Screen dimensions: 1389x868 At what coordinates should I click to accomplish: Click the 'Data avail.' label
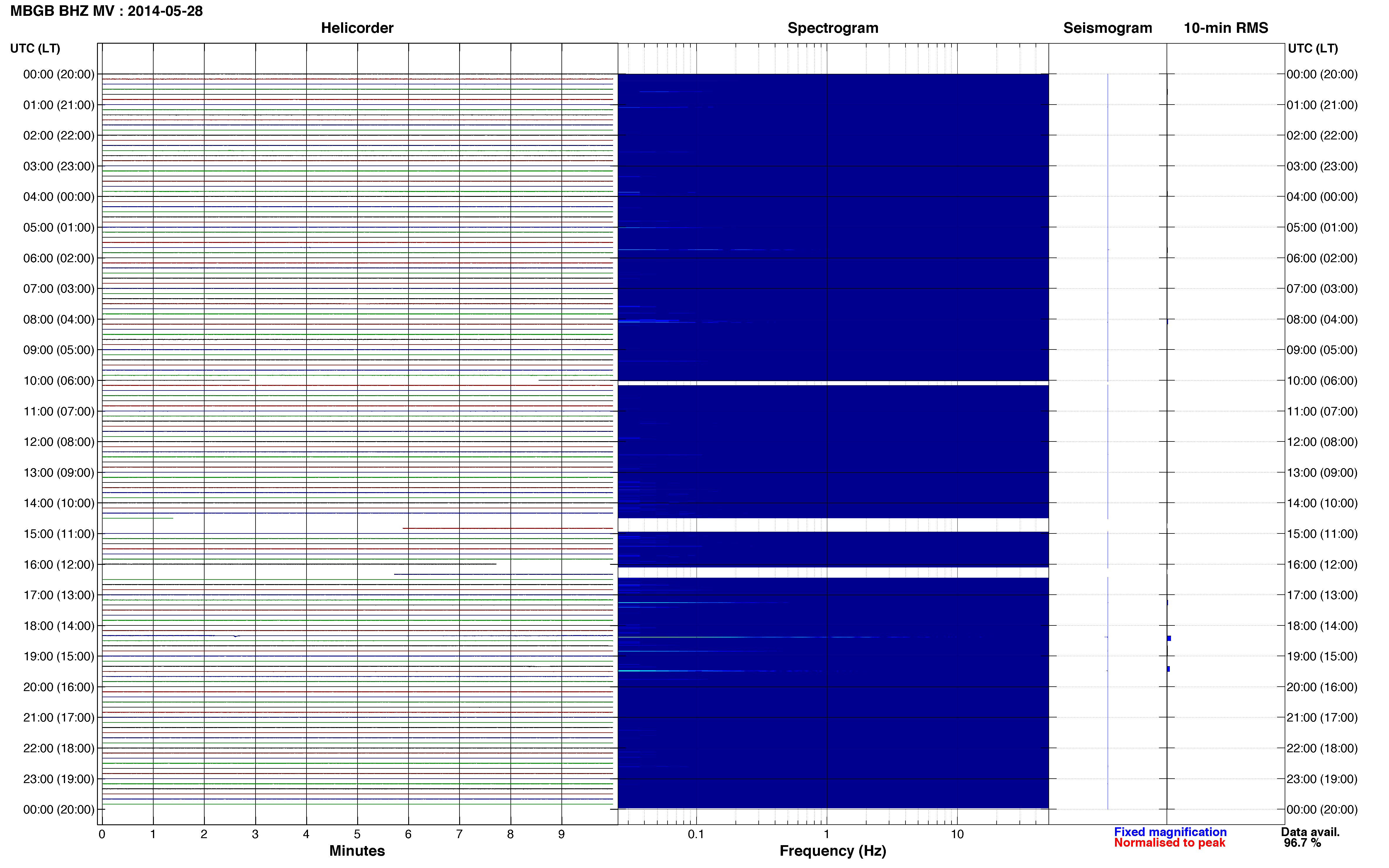coord(1310,832)
